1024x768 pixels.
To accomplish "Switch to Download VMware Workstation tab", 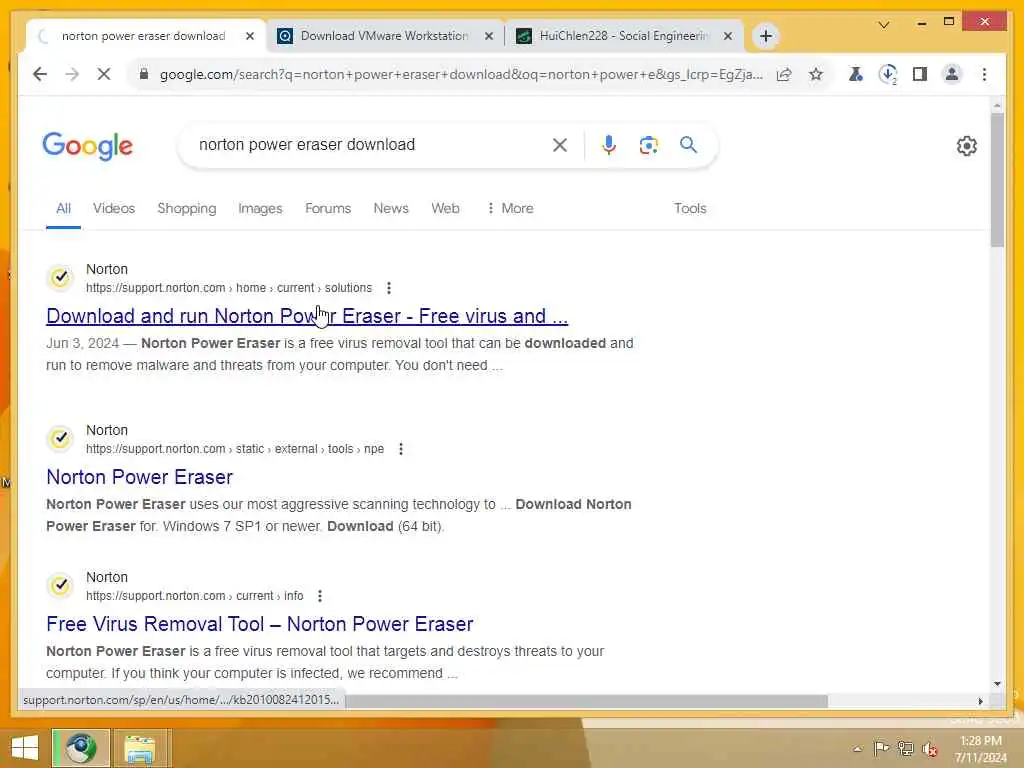I will pos(385,36).
